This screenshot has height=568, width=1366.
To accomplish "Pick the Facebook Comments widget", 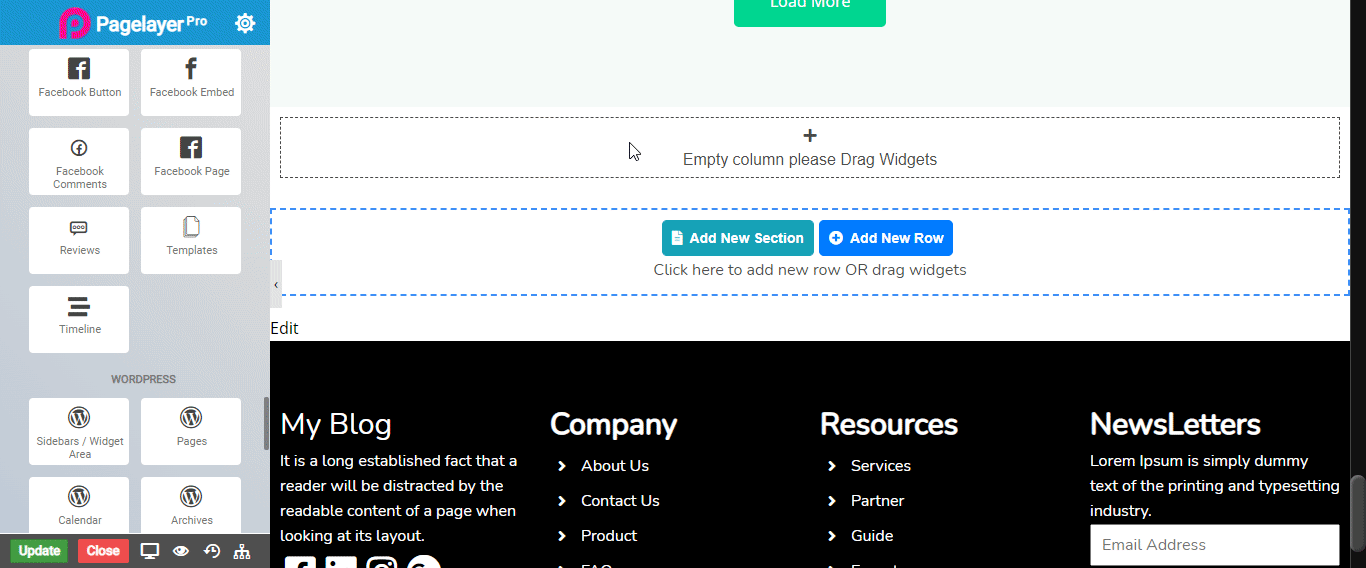I will click(79, 160).
